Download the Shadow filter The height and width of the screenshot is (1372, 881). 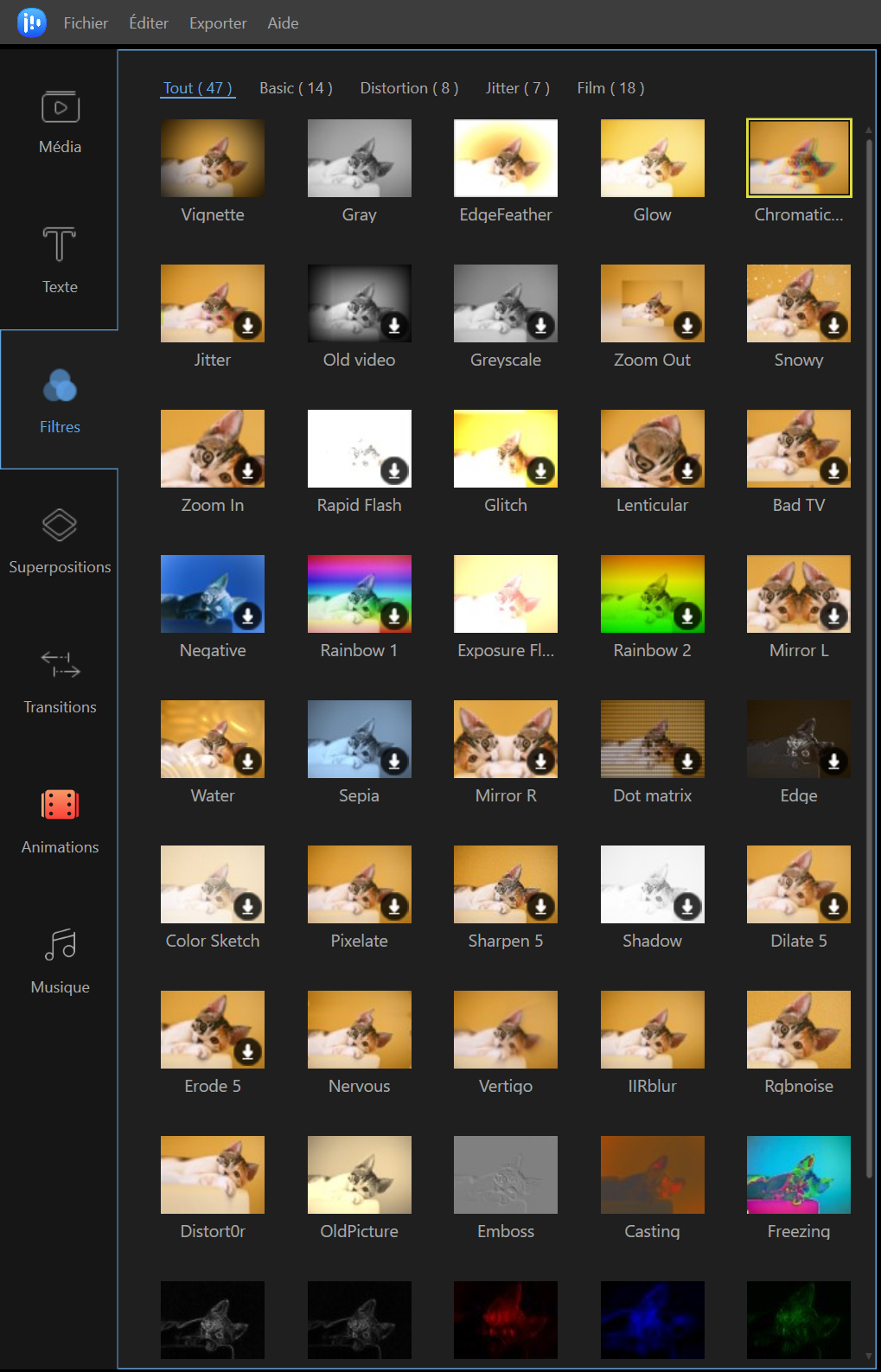[x=687, y=907]
